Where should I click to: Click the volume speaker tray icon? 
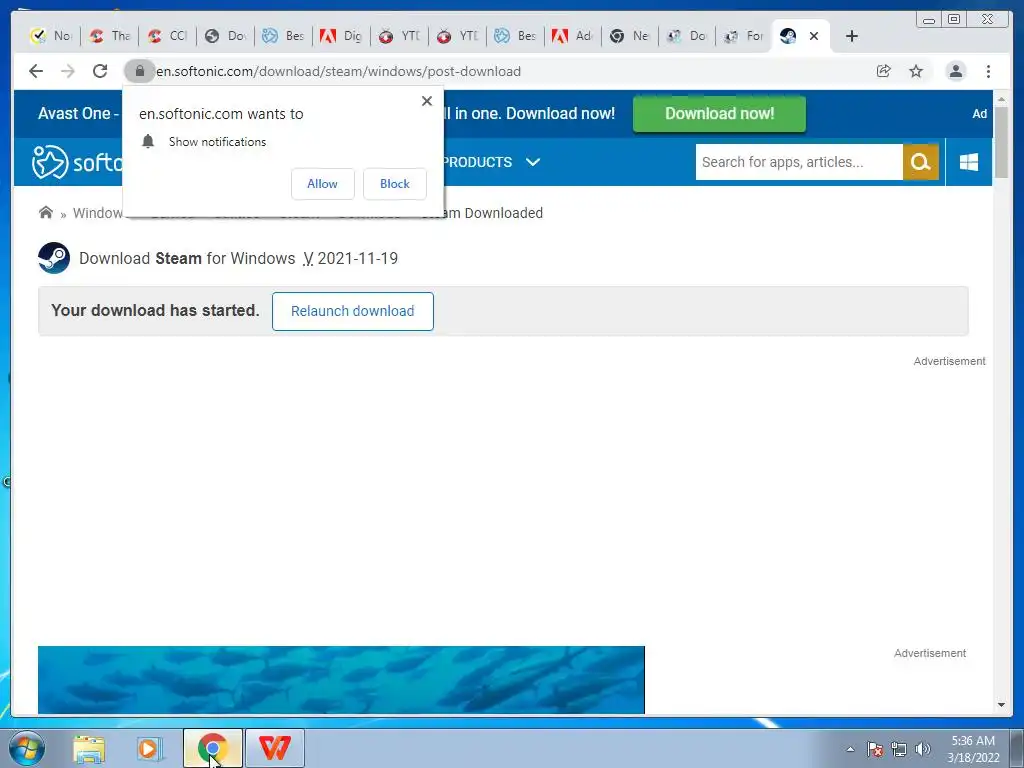(x=923, y=749)
